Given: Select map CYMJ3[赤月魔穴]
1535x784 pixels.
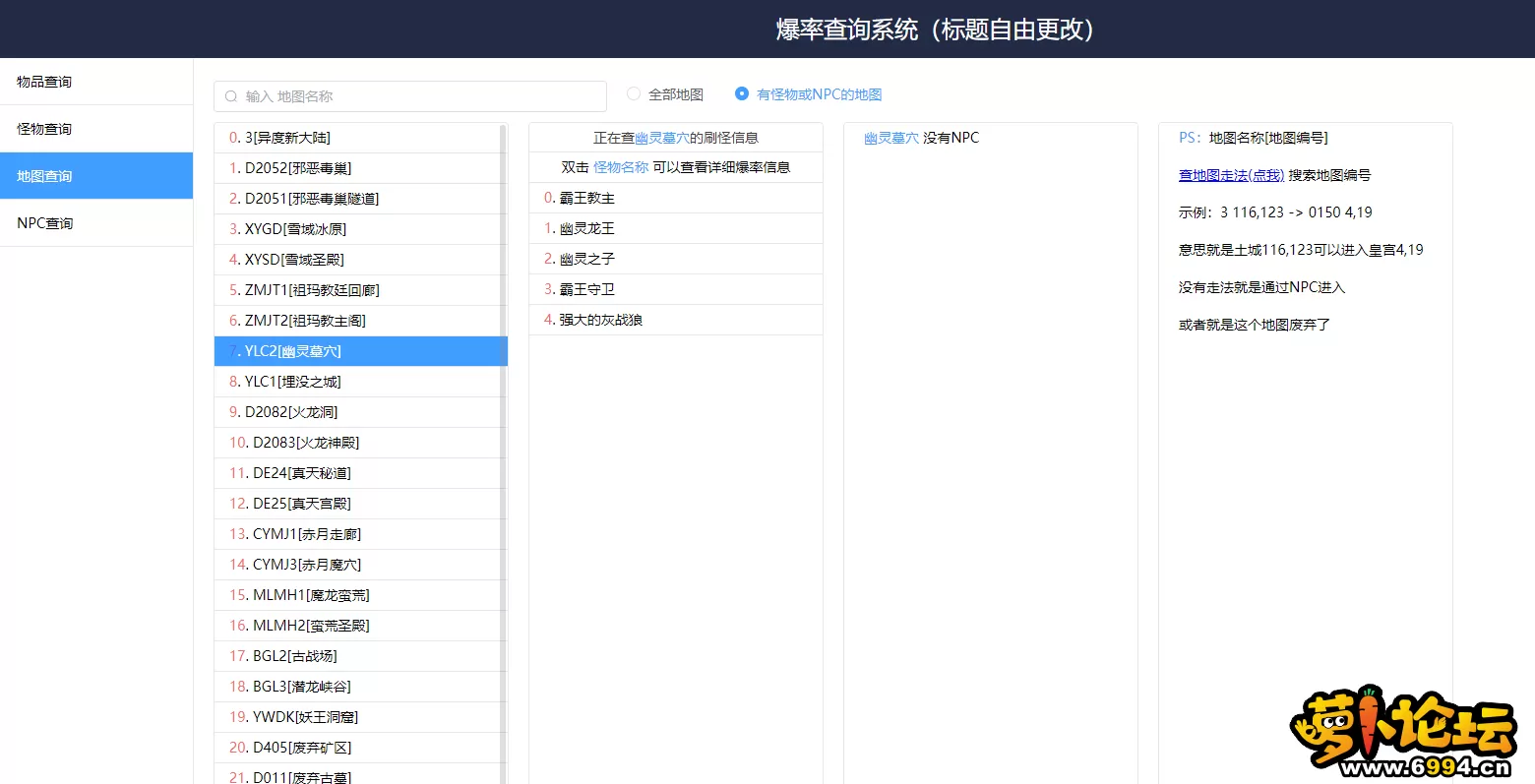Looking at the screenshot, I should [357, 565].
